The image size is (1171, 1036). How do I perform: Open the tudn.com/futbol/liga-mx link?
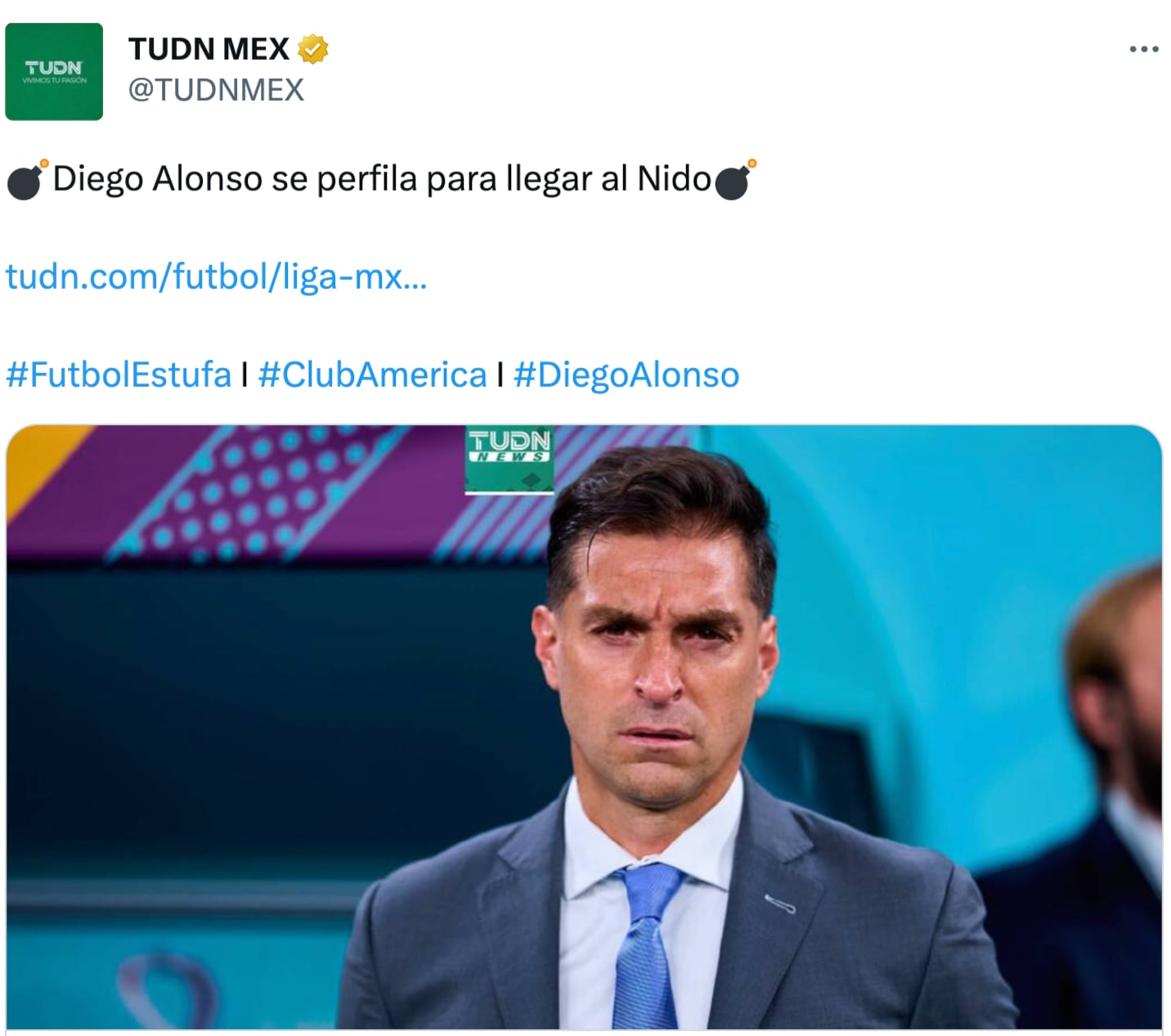(x=216, y=277)
